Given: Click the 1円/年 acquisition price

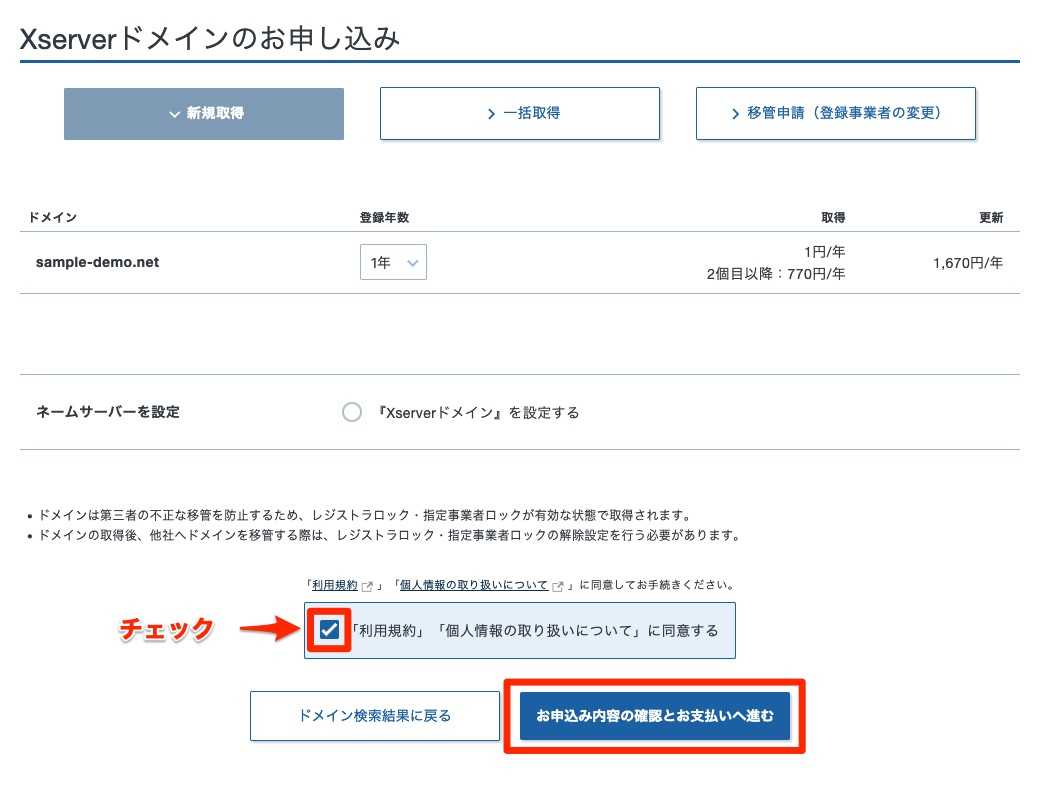Looking at the screenshot, I should (x=824, y=252).
